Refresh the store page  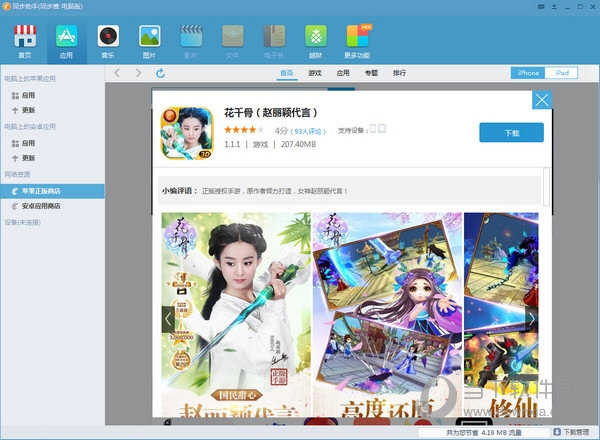point(160,73)
